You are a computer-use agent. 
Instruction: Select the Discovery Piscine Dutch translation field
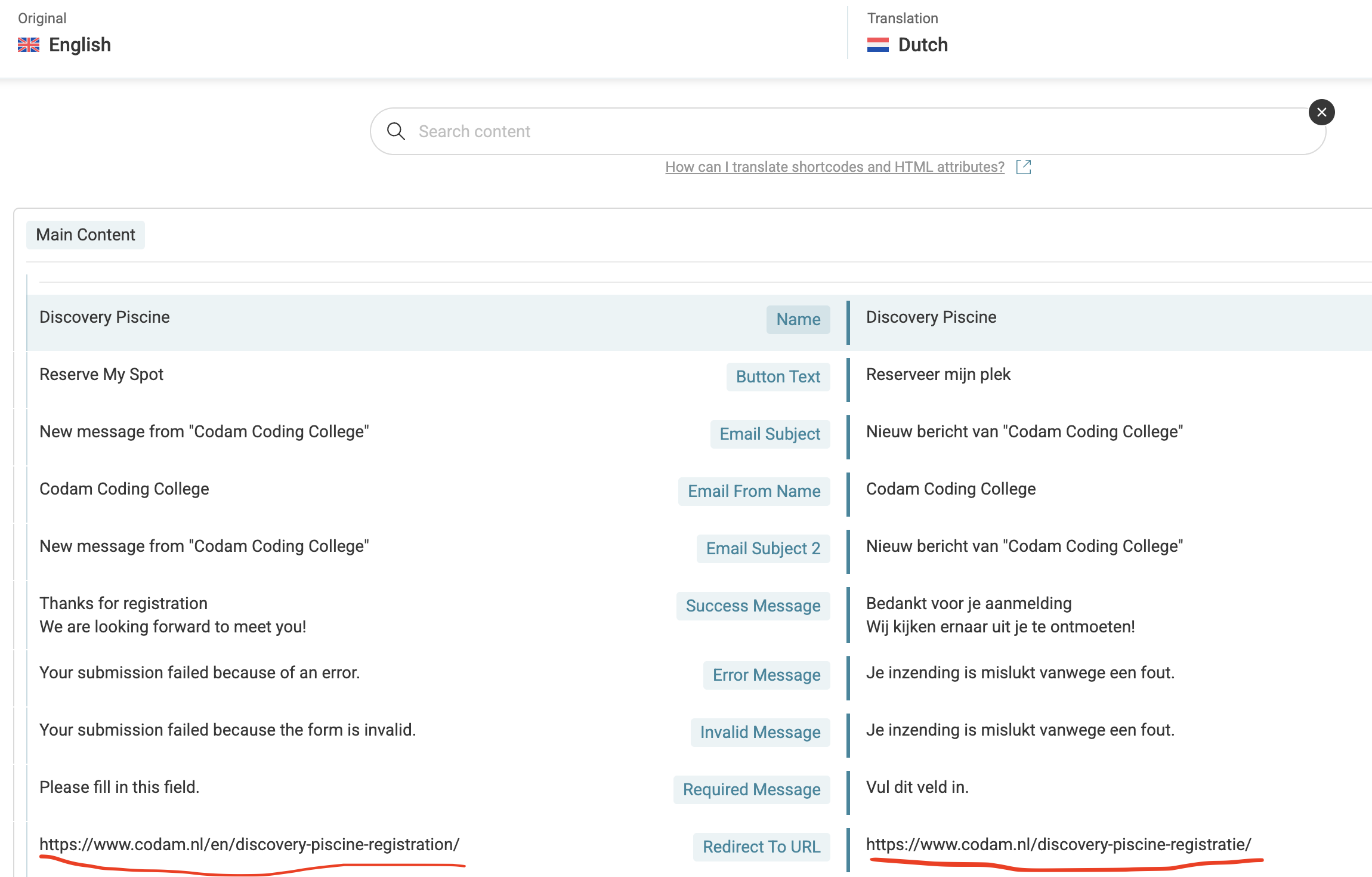pos(931,317)
